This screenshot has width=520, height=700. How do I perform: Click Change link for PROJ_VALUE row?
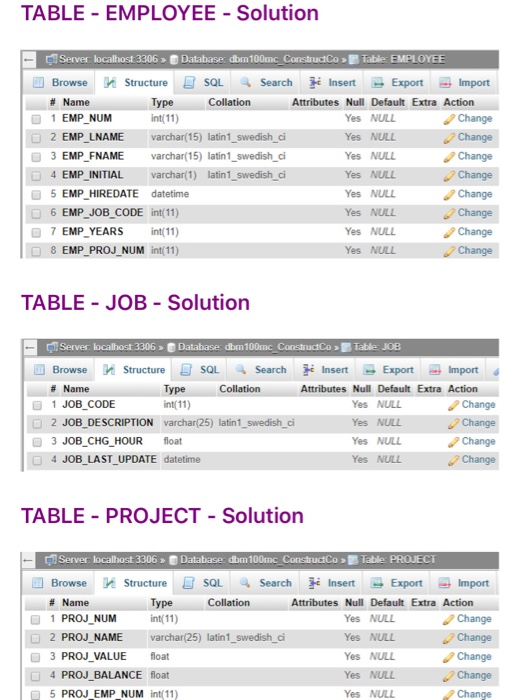pos(474,656)
